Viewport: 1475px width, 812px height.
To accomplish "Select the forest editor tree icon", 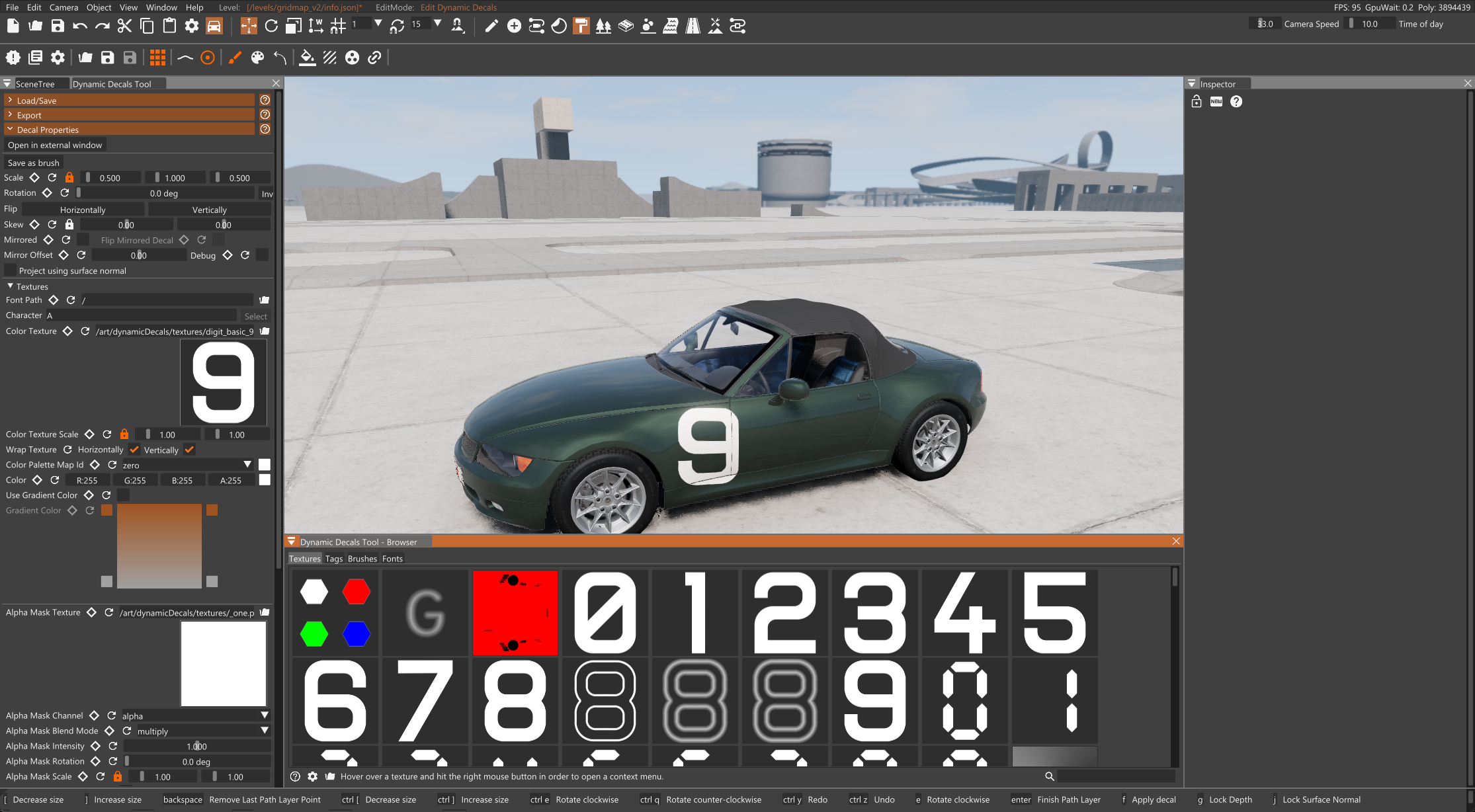I will click(603, 26).
